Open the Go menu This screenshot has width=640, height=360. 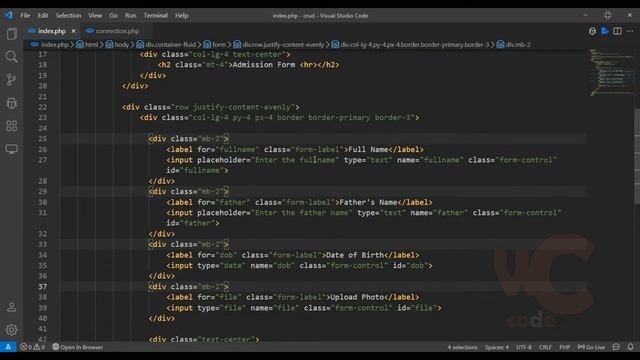coord(113,16)
